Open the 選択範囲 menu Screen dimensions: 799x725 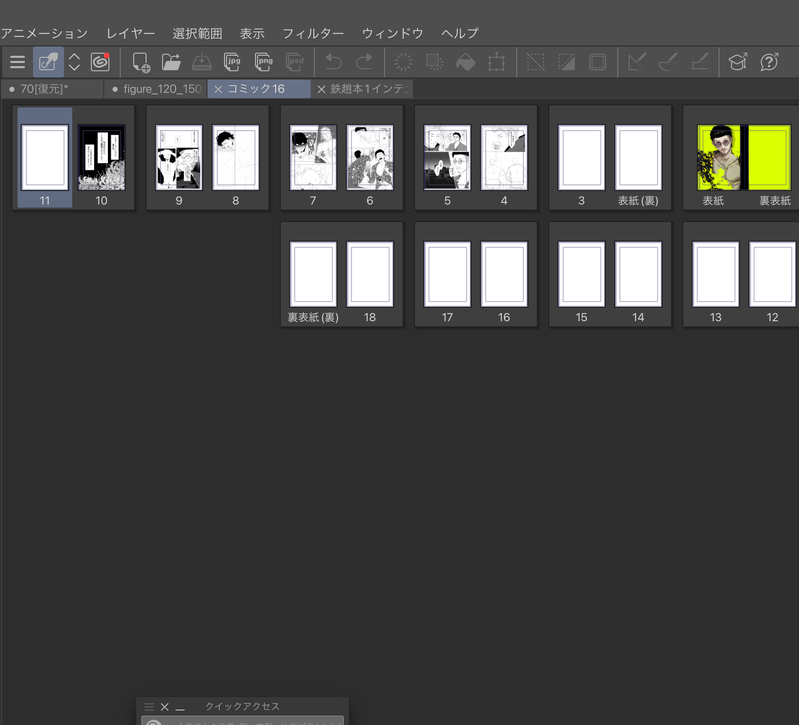coord(197,34)
